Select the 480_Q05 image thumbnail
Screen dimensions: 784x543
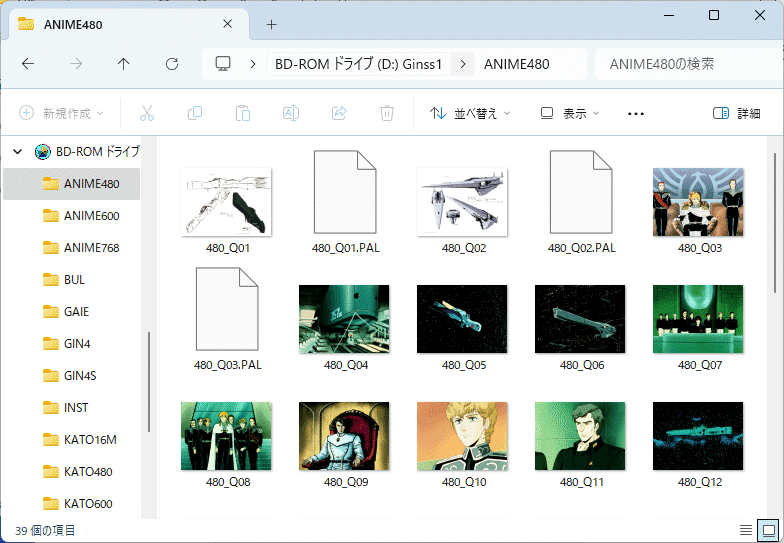(462, 319)
